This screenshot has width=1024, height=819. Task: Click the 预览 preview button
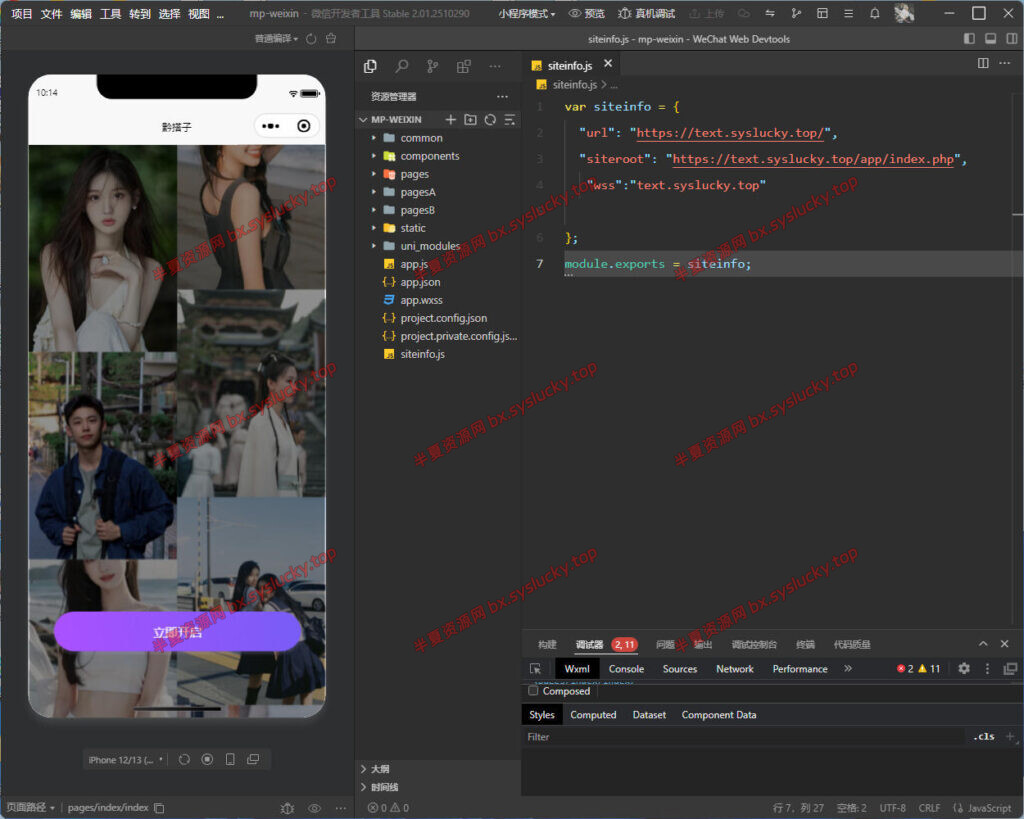586,13
